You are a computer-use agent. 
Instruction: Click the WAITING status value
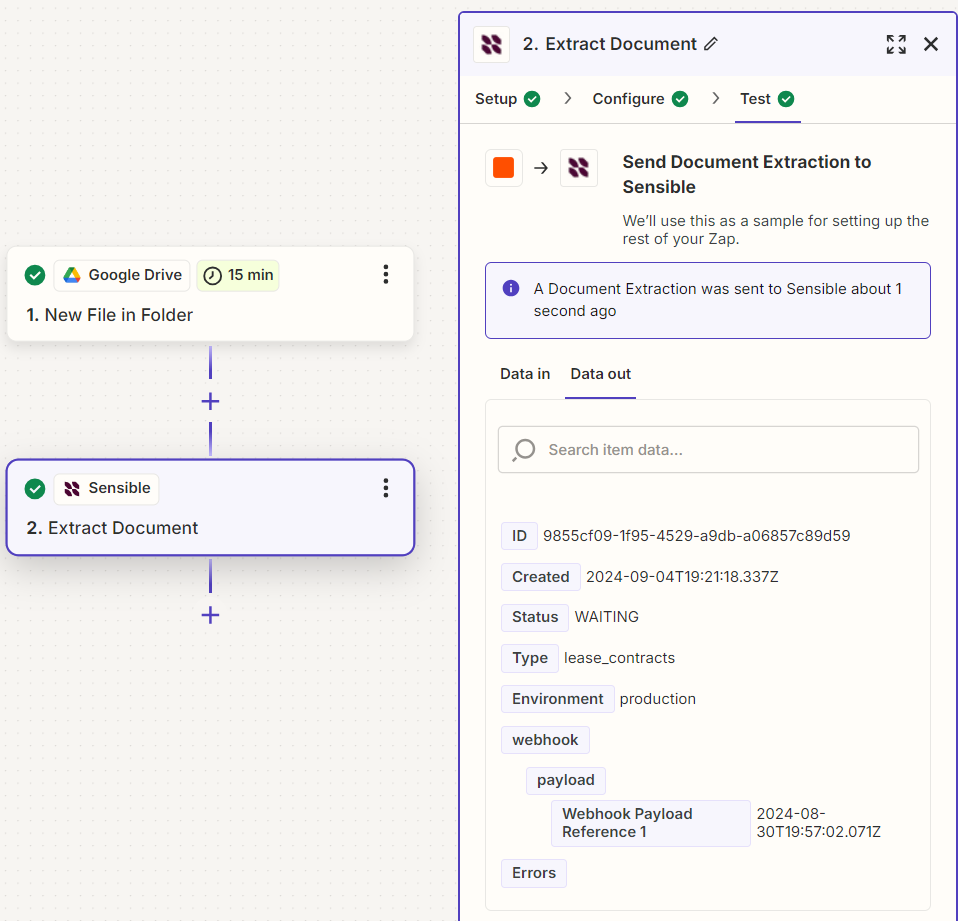(607, 617)
